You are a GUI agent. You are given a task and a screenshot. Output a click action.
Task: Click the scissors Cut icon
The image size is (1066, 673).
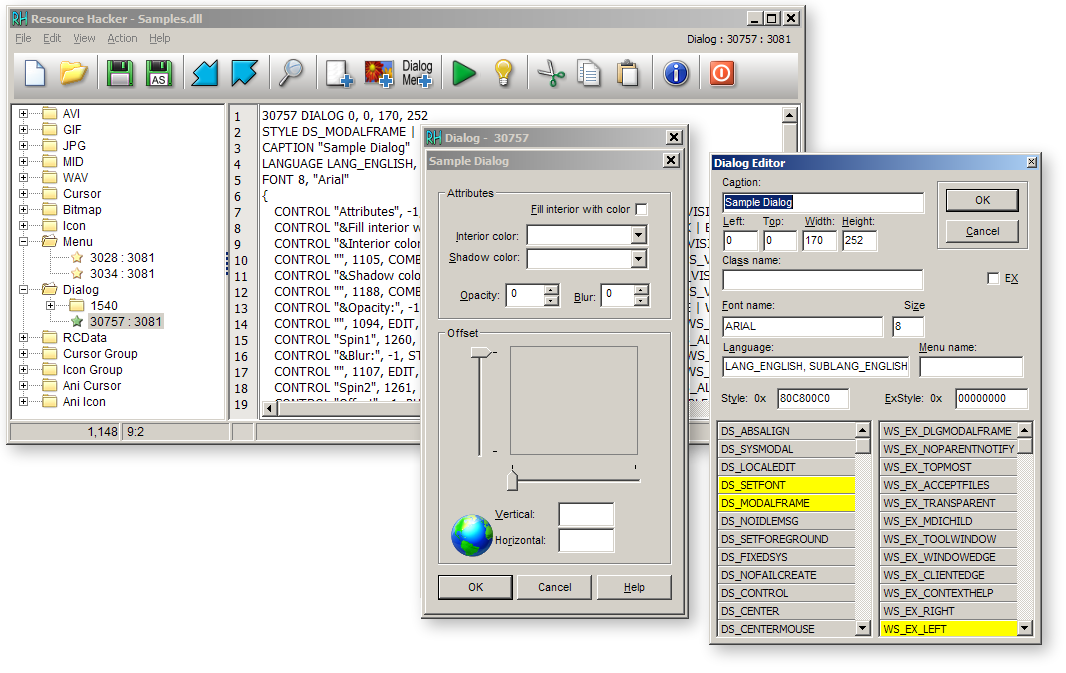pos(551,73)
